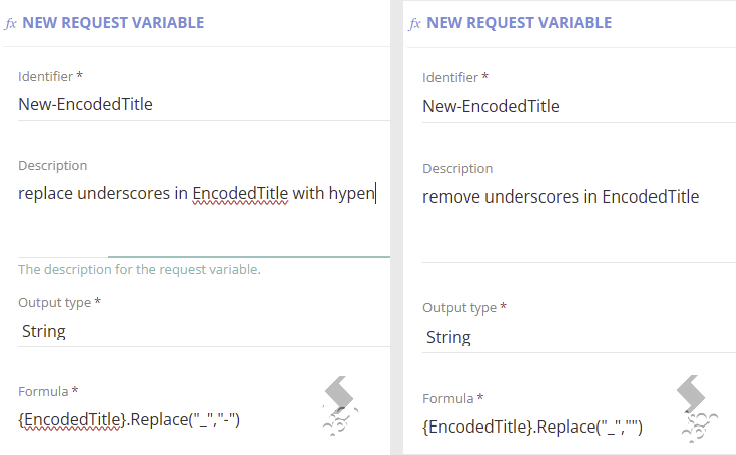Open the right Output type dropdown showing String
This screenshot has height=455, width=736.
point(579,337)
